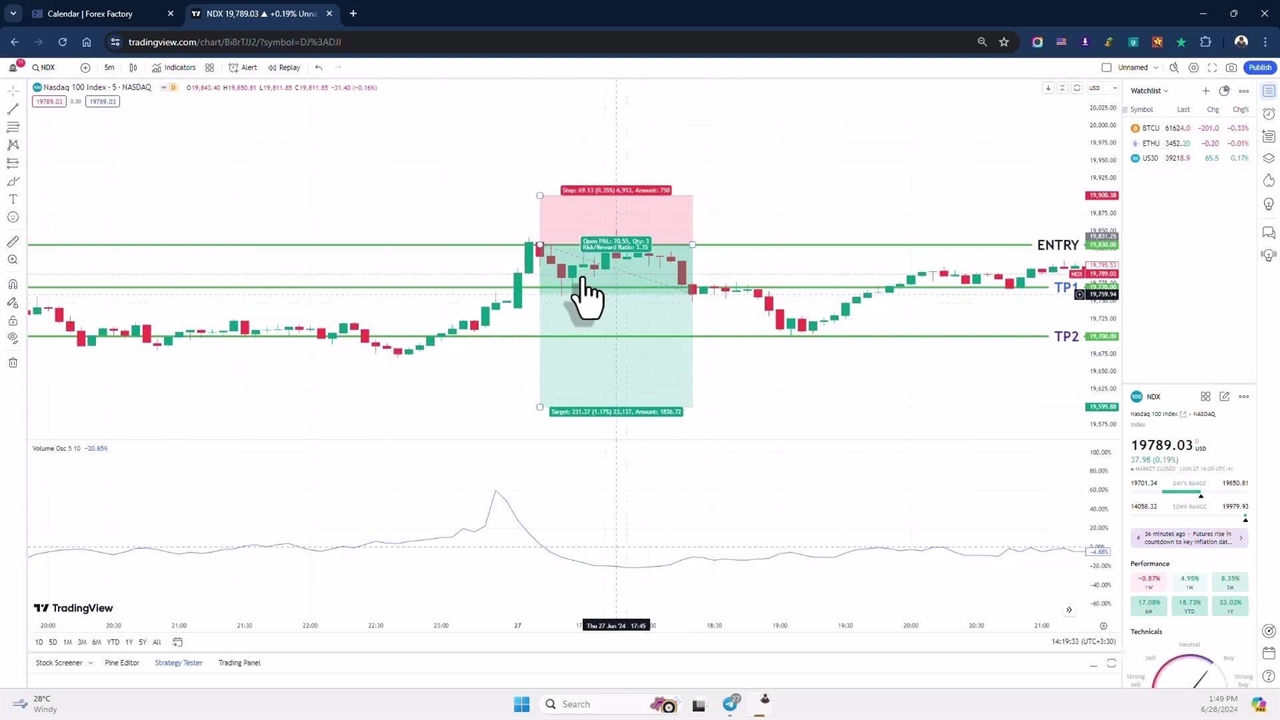The height and width of the screenshot is (720, 1280).
Task: Toggle the layout checkbox beside Unnamed
Action: pos(1106,68)
